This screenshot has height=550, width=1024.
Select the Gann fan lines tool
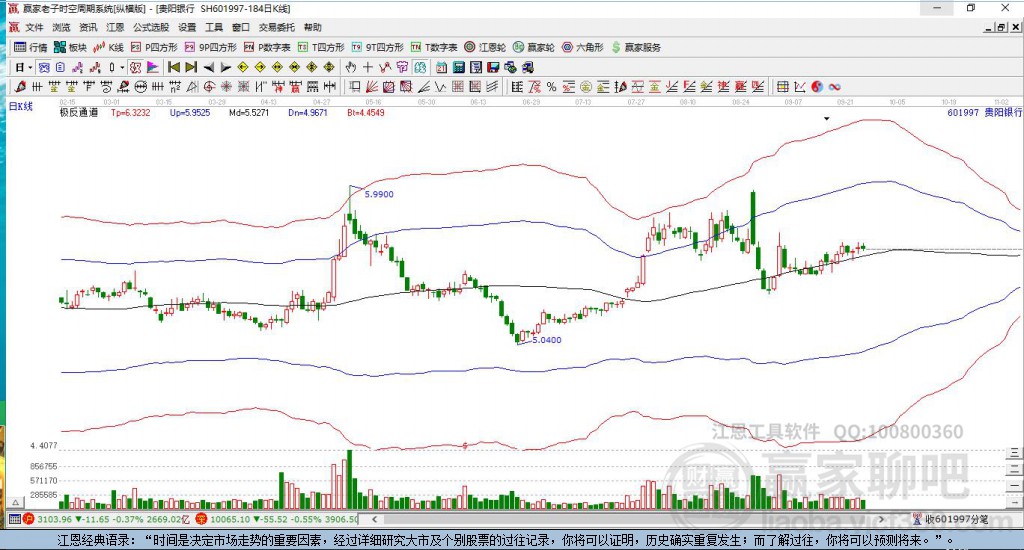click(372, 86)
